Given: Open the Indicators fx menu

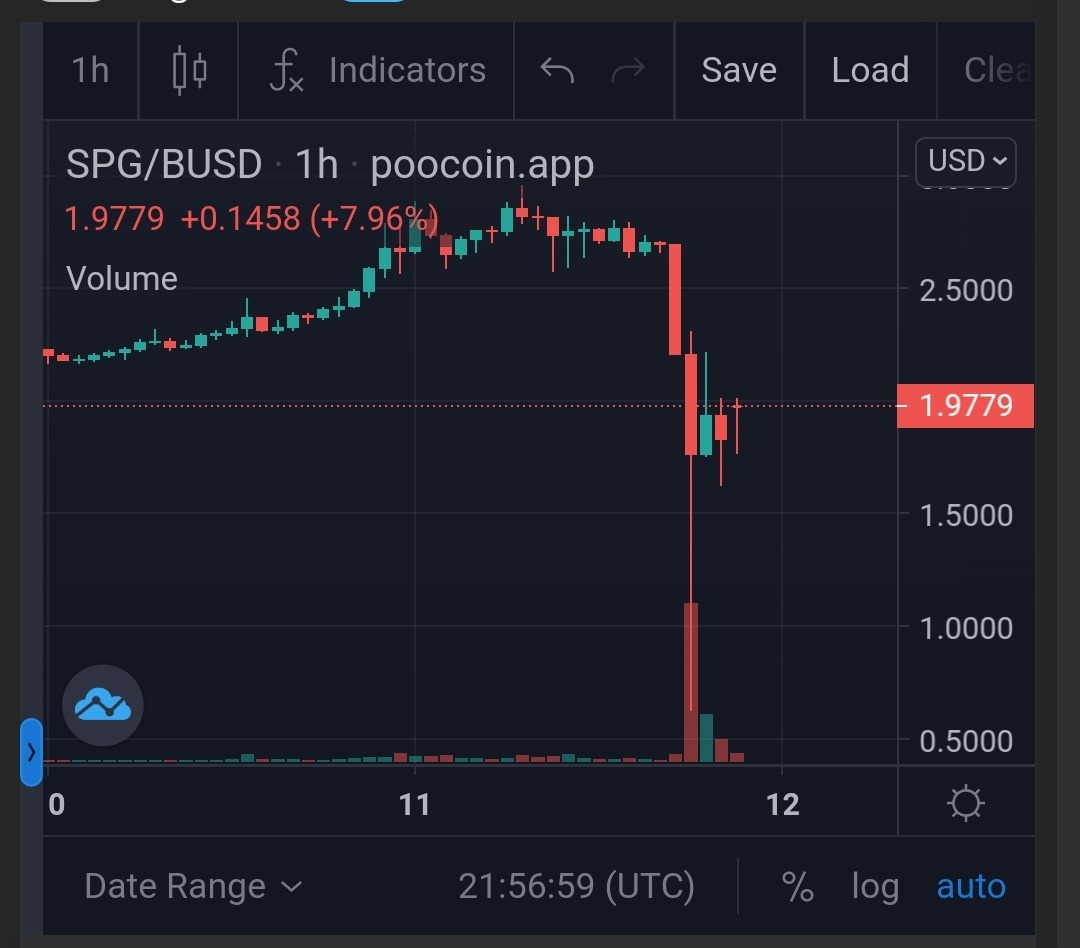Looking at the screenshot, I should coord(376,70).
